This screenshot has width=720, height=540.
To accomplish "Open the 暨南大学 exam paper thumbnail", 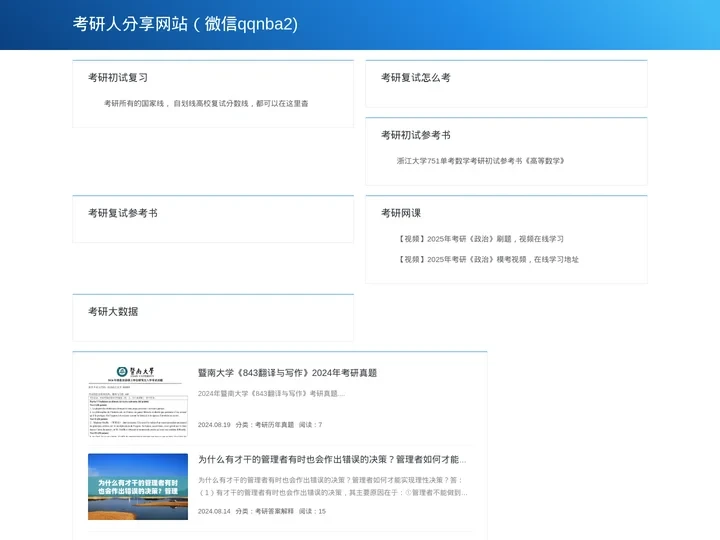I will point(138,401).
